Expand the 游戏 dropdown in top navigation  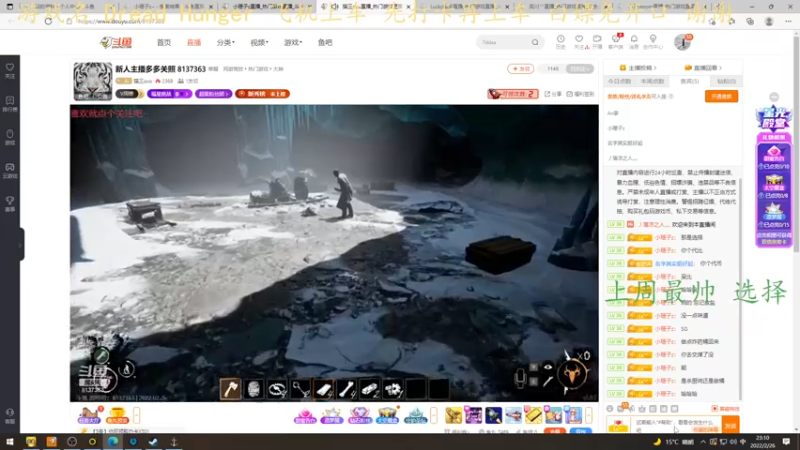point(293,42)
